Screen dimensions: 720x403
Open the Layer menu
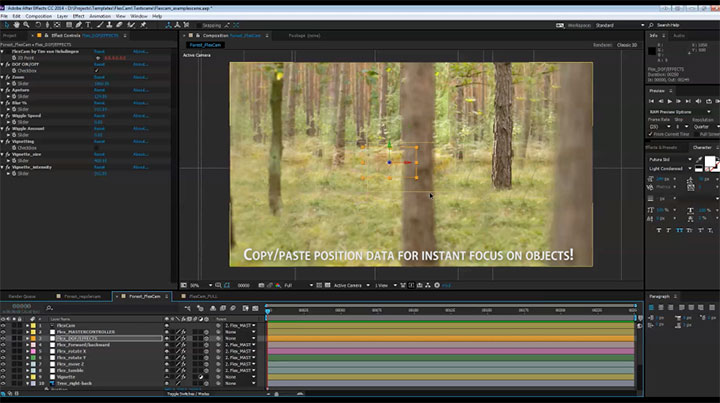62,16
